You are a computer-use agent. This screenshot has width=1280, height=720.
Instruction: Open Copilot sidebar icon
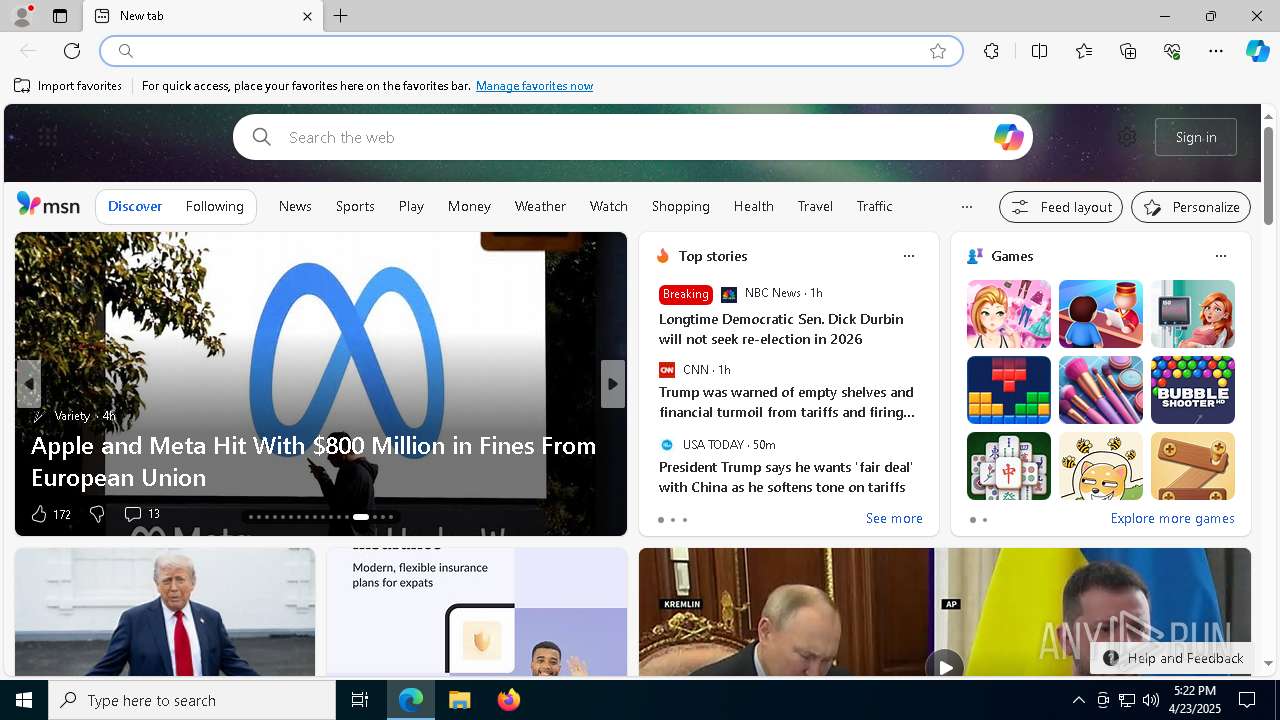pos(1257,51)
